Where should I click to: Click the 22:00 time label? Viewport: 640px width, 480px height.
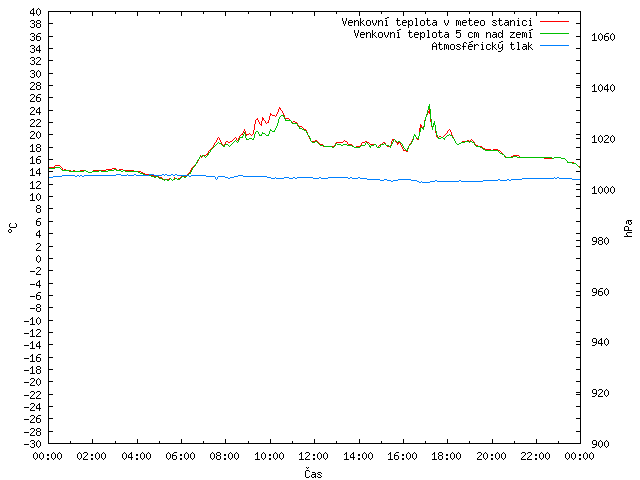(536, 456)
